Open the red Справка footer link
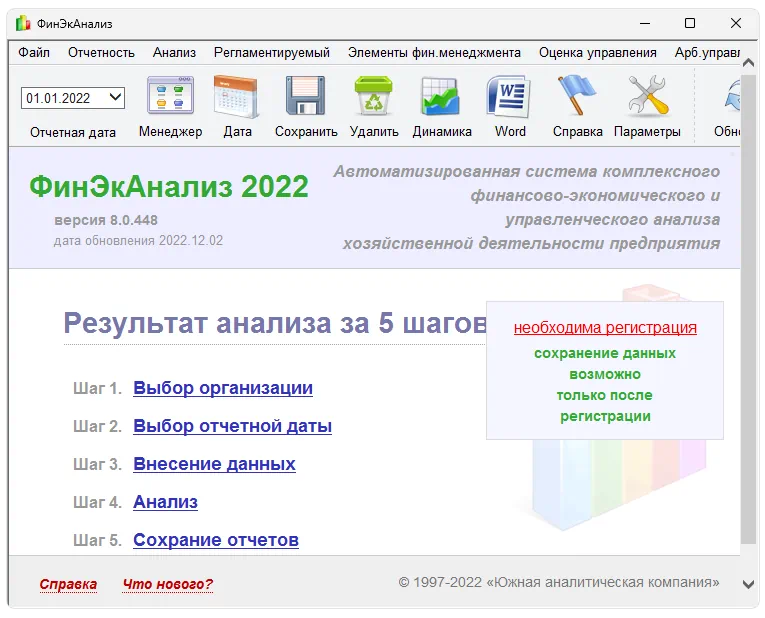 point(68,584)
